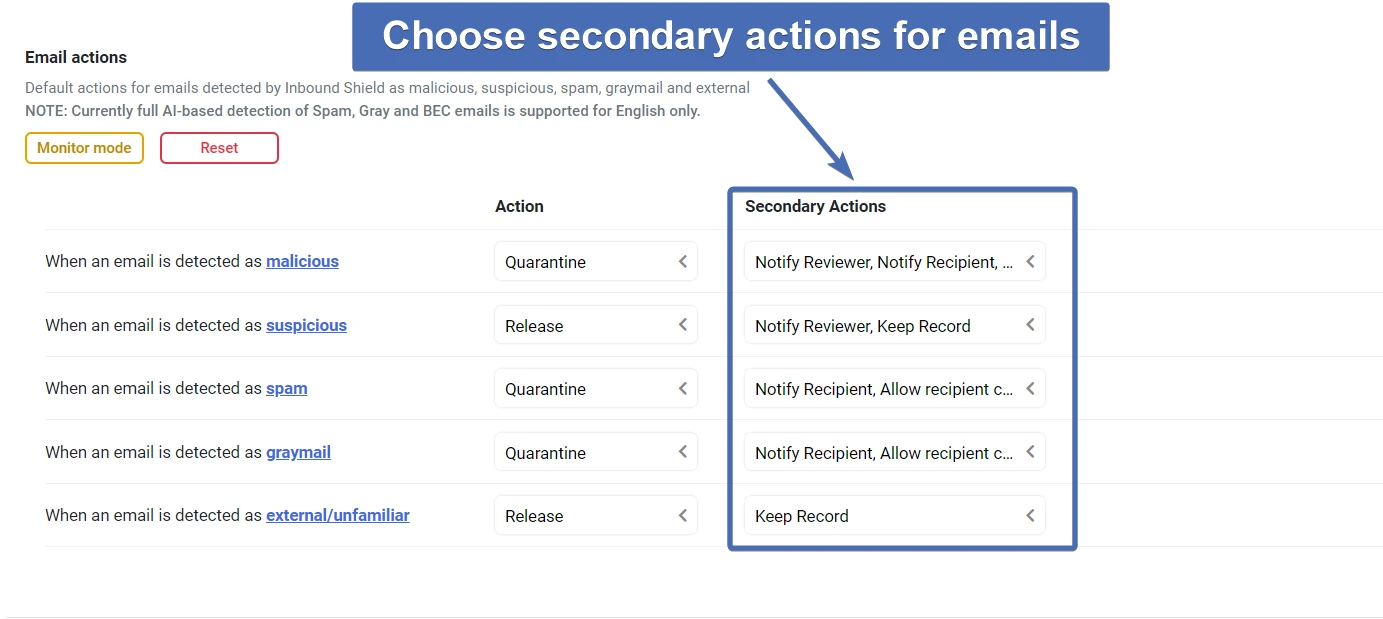This screenshot has width=1383, height=619.
Task: Open the malicious email Action dropdown
Action: click(595, 262)
